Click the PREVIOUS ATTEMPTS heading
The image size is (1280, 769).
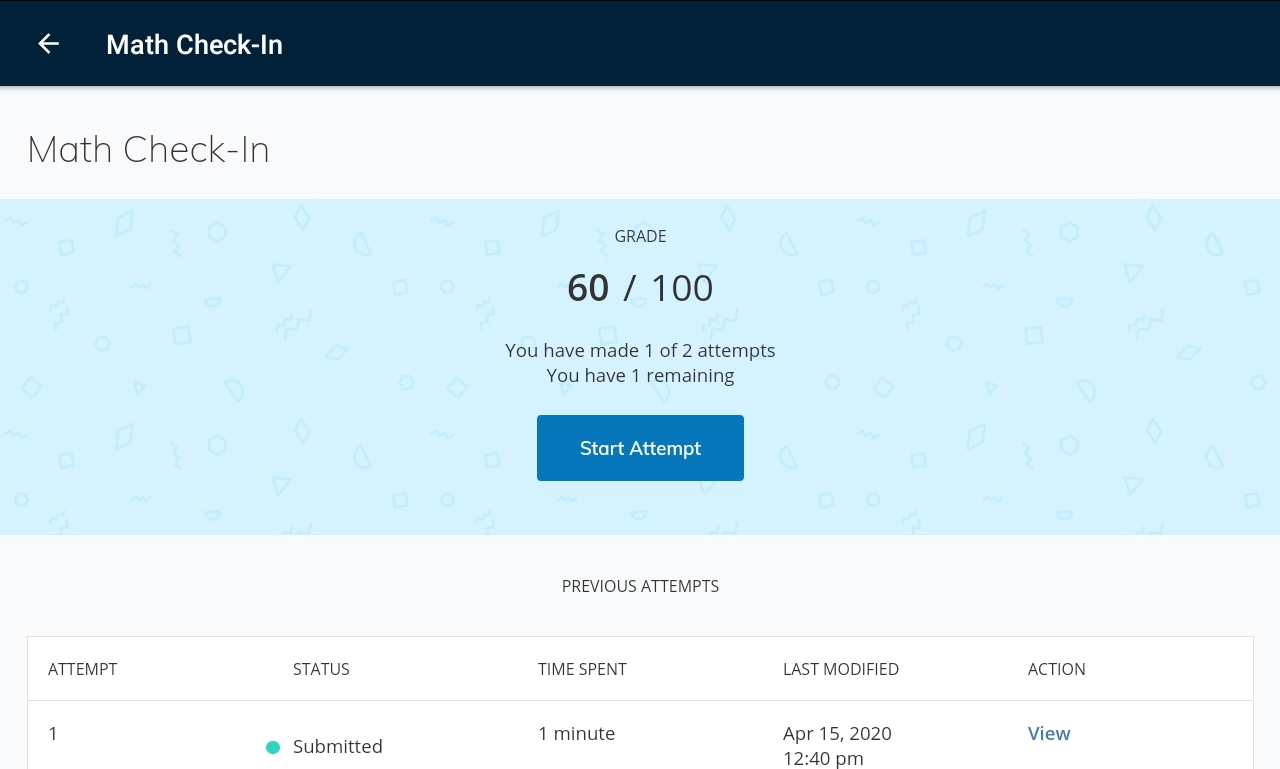(x=640, y=586)
